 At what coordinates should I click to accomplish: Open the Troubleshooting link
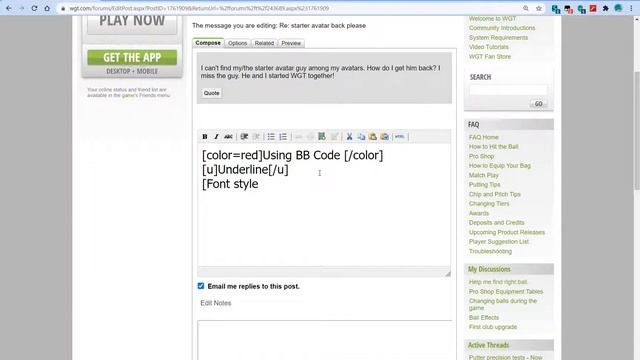(490, 251)
